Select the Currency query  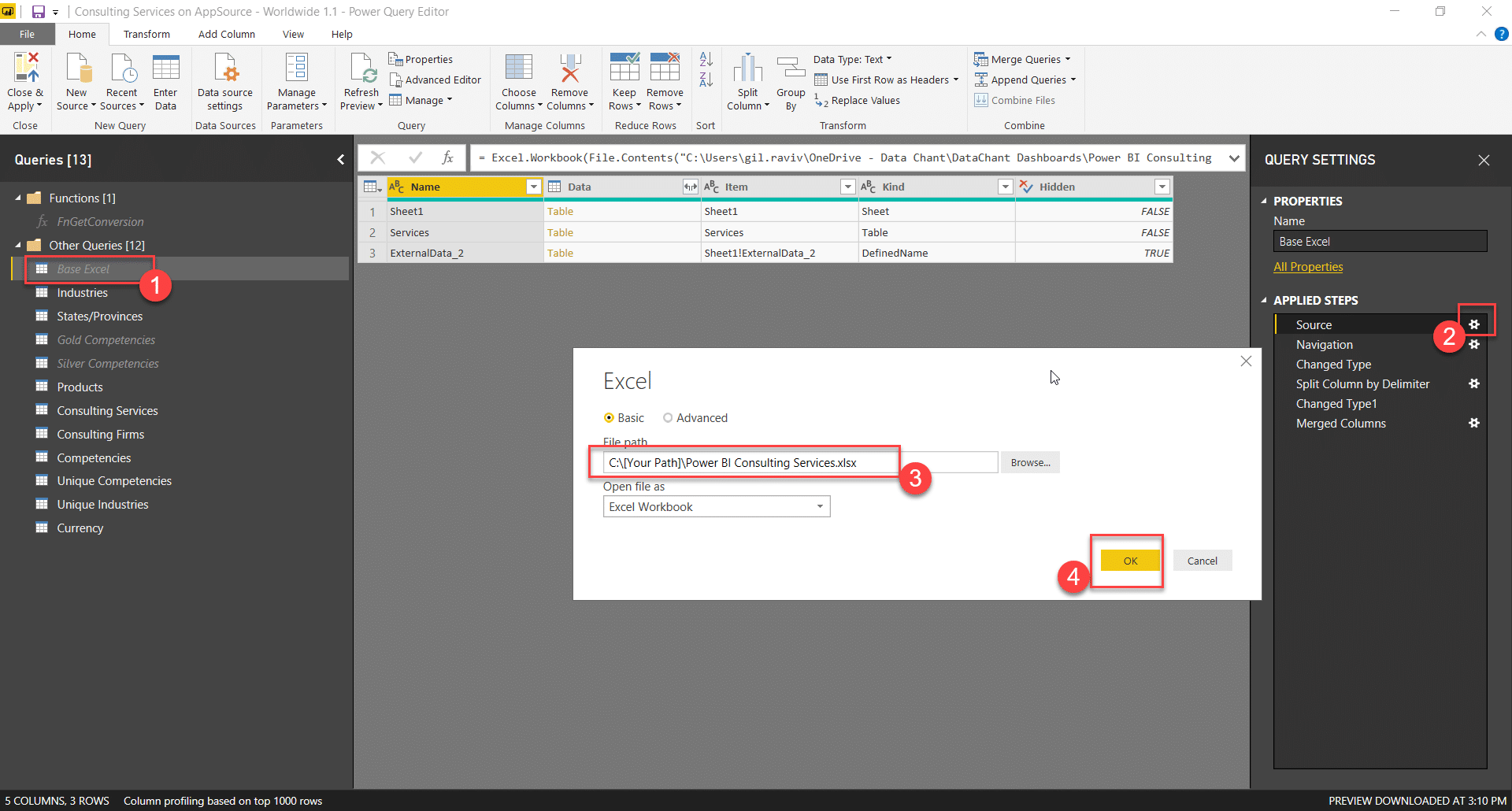click(x=80, y=528)
